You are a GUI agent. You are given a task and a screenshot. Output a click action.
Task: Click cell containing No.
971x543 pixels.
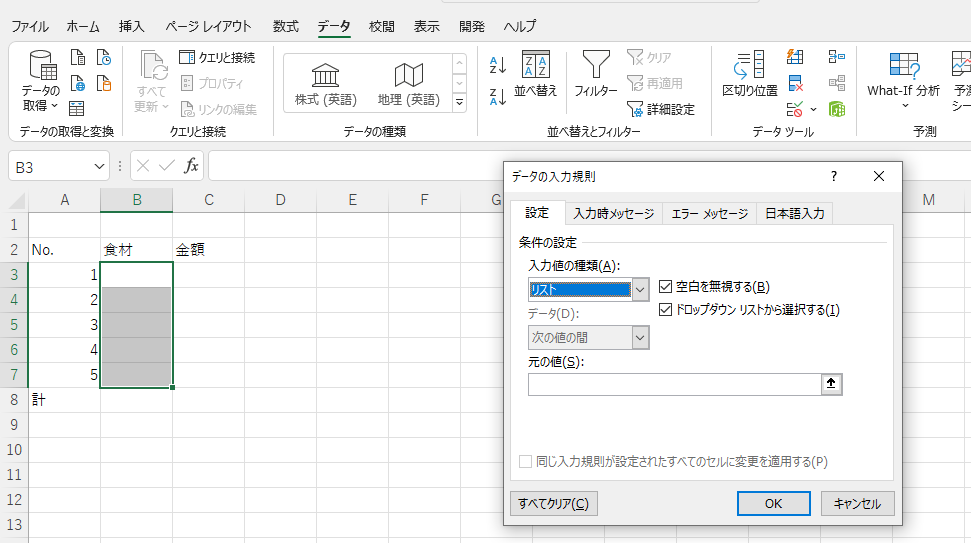pyautogui.click(x=64, y=250)
